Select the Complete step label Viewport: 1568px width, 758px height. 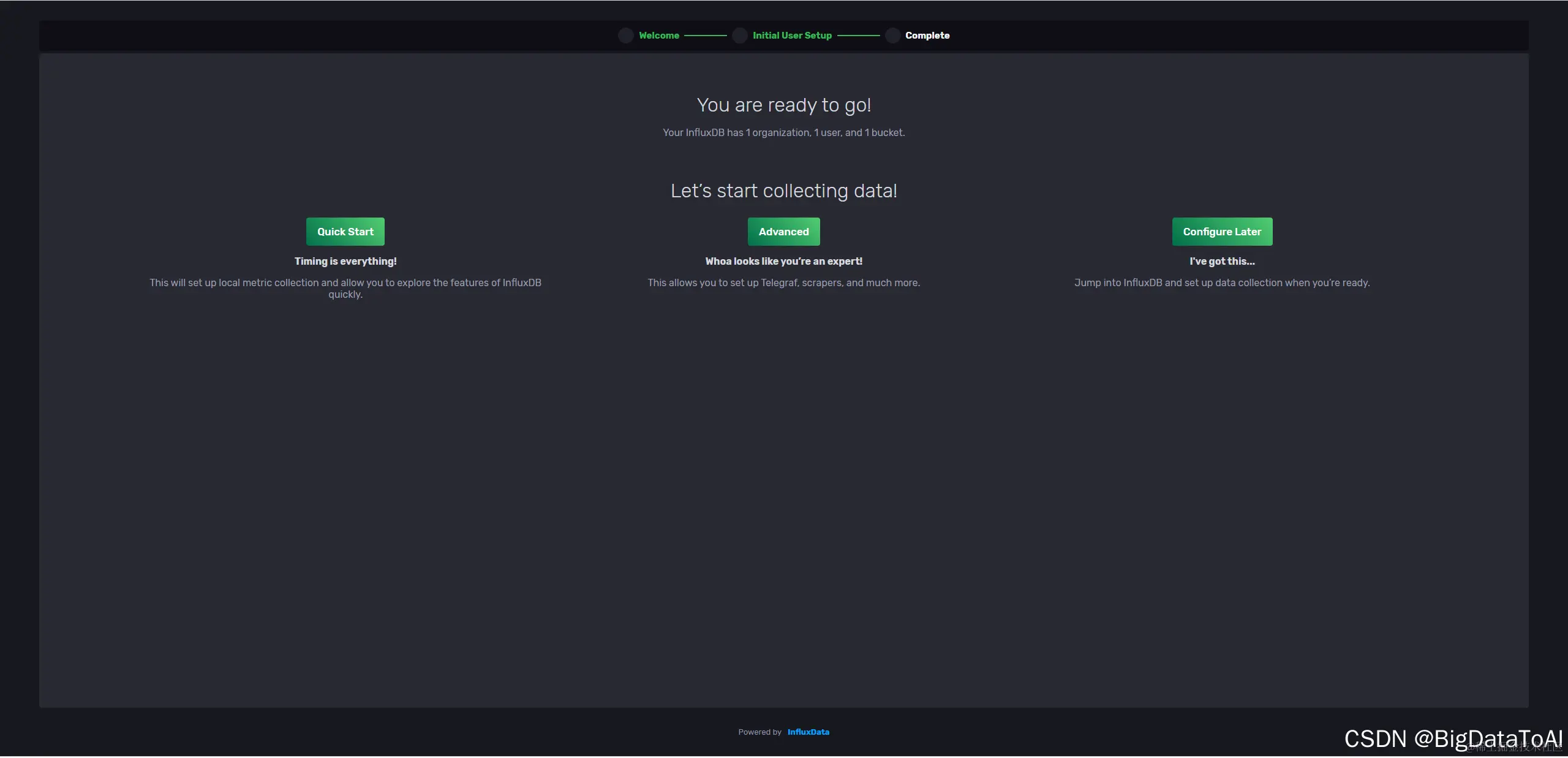tap(927, 36)
